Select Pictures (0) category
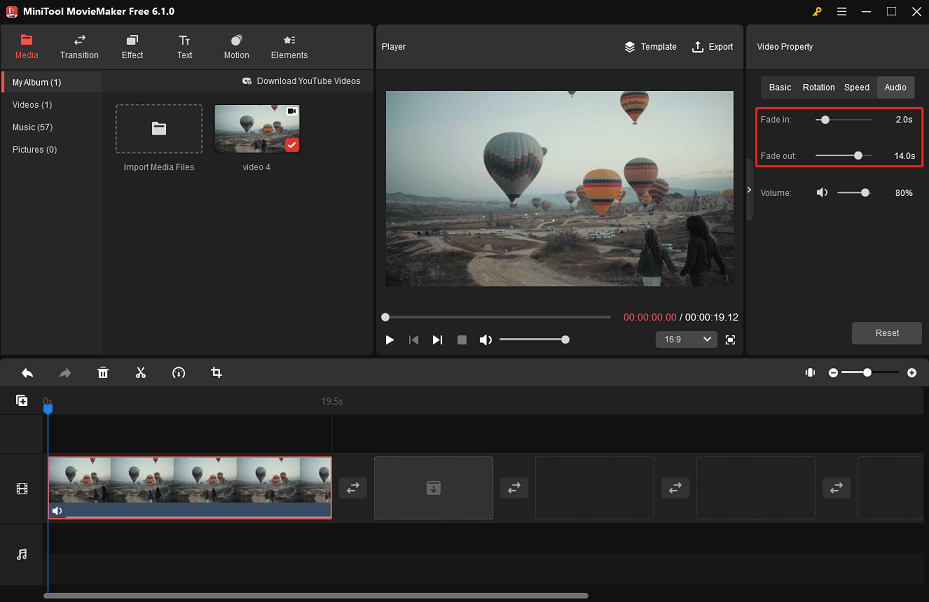 click(34, 150)
